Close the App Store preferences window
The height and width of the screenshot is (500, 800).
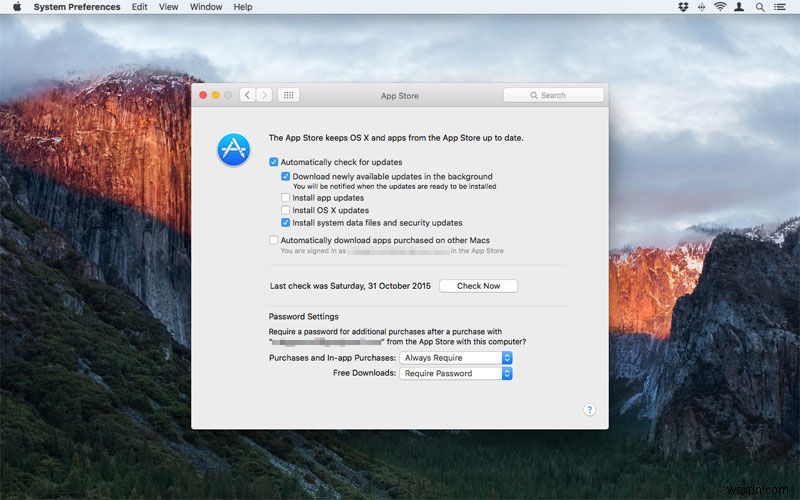click(x=203, y=95)
